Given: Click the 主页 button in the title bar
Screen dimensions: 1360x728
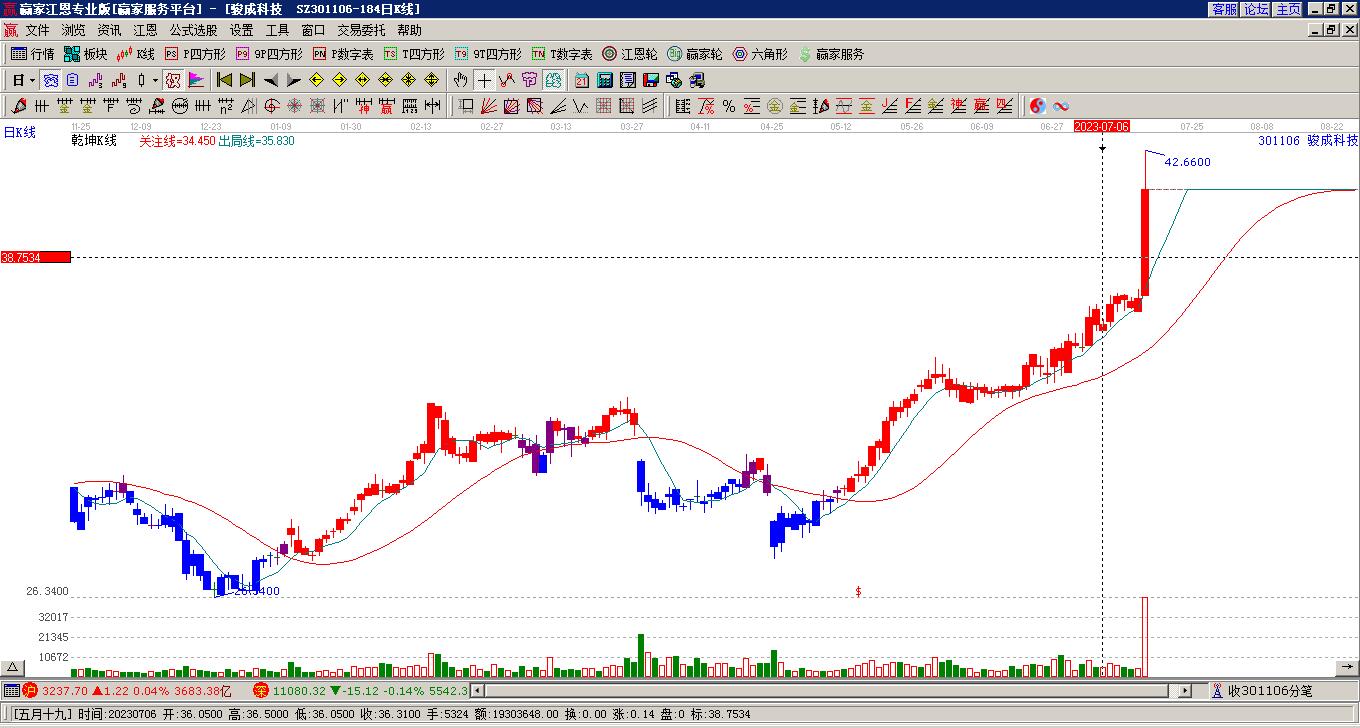Looking at the screenshot, I should (1288, 9).
